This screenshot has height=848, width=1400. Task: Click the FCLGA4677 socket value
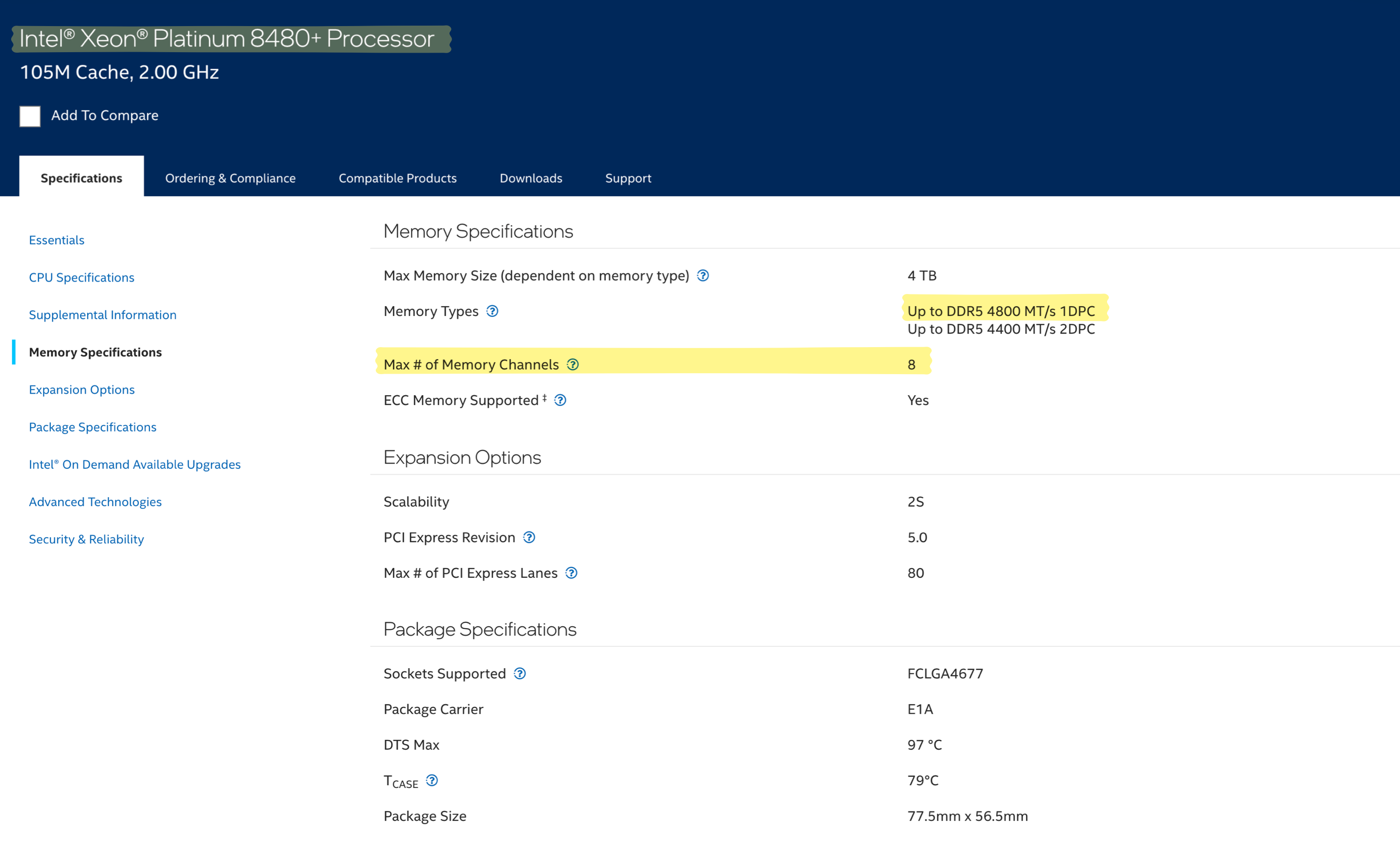945,674
